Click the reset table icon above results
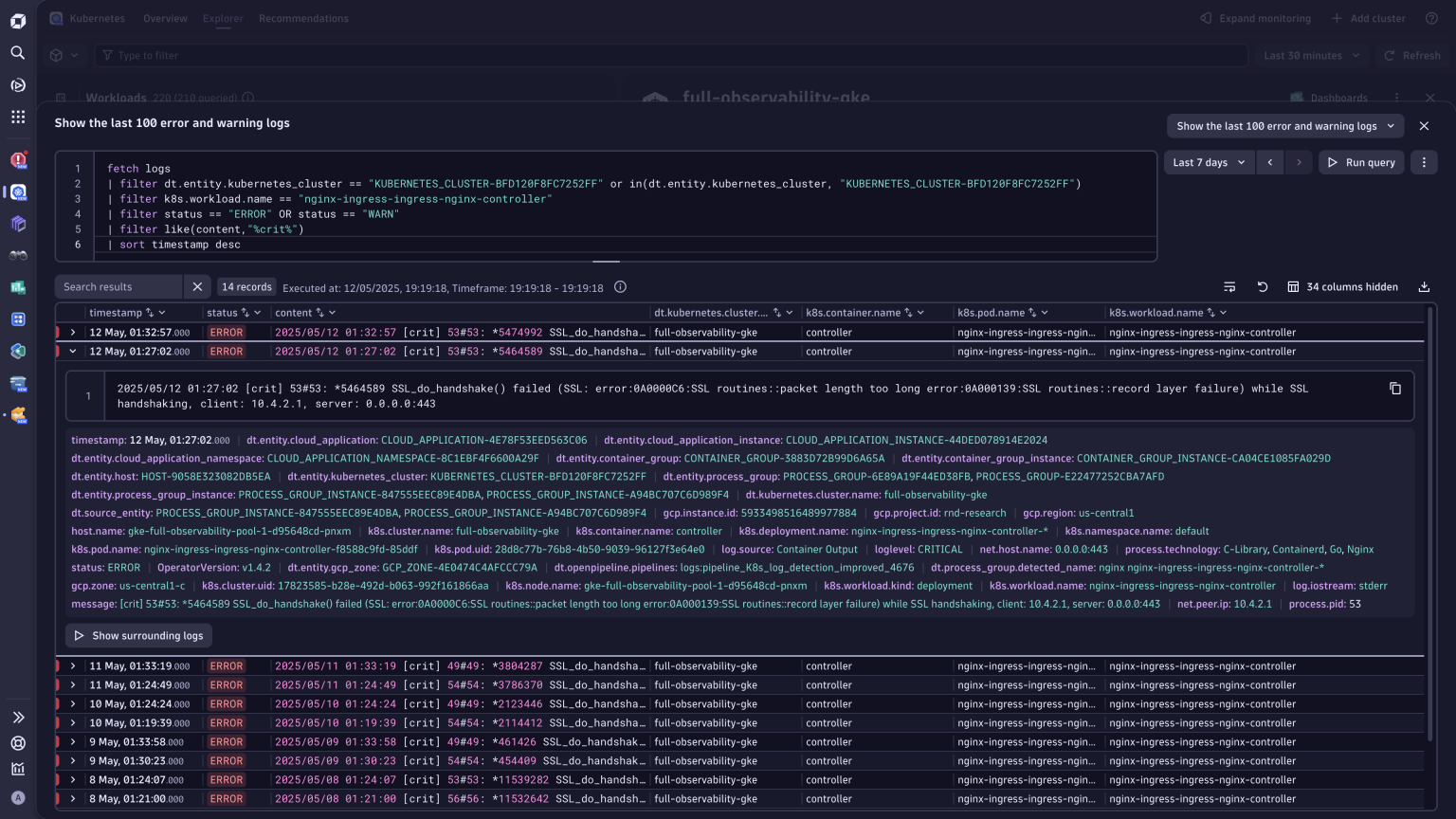The height and width of the screenshot is (819, 1456). coord(1263,287)
